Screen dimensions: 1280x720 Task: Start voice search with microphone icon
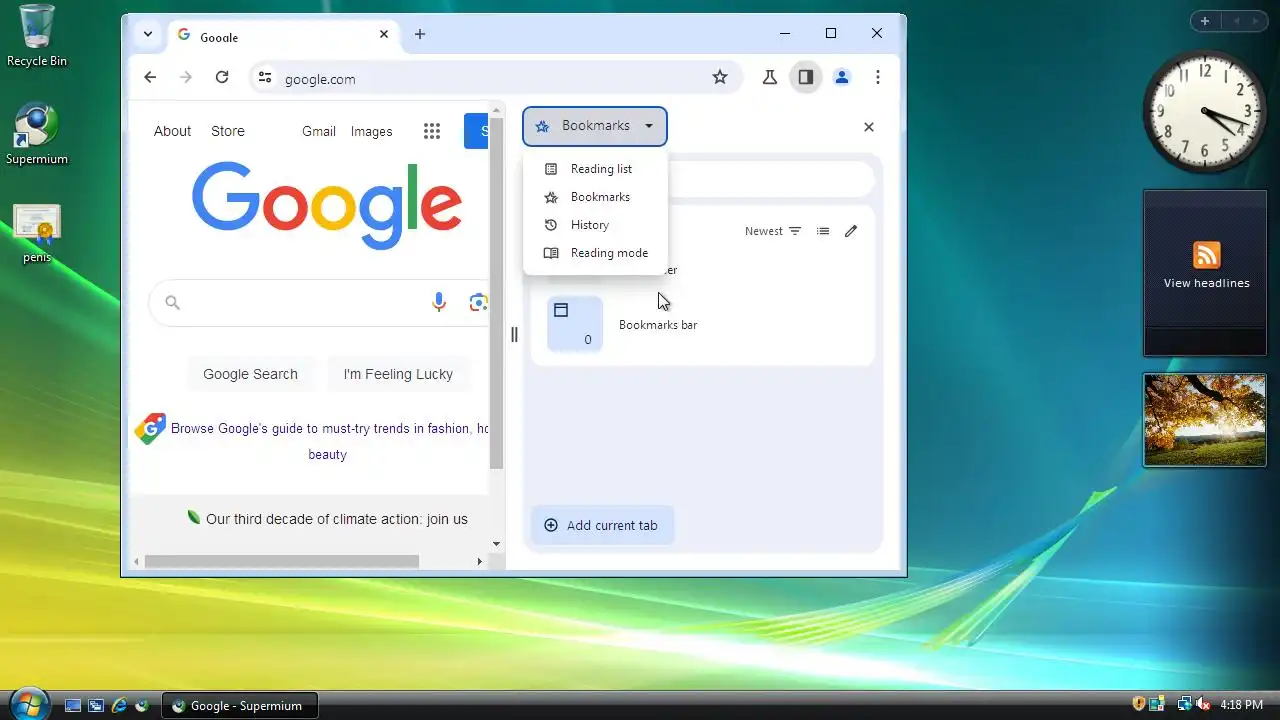pos(439,303)
